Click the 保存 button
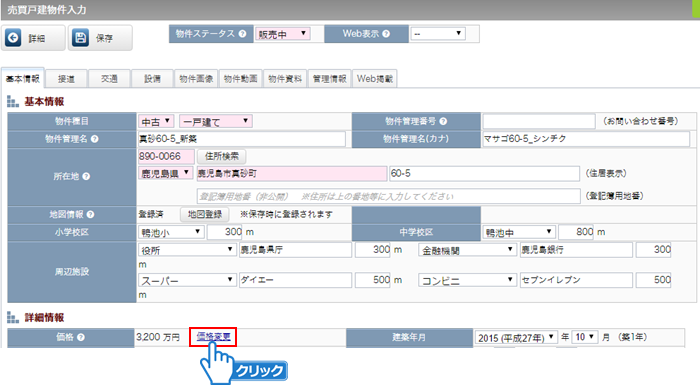Image resolution: width=700 pixels, height=385 pixels. (x=100, y=38)
